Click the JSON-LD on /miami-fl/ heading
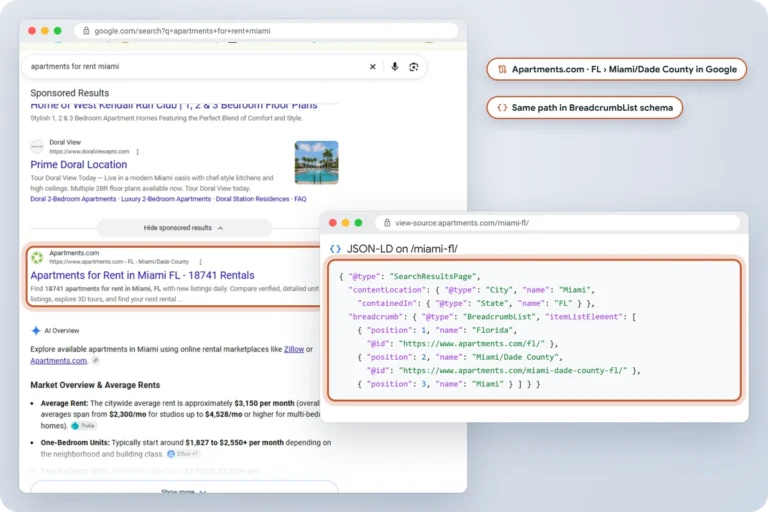Viewport: 768px width, 512px height. [x=402, y=249]
